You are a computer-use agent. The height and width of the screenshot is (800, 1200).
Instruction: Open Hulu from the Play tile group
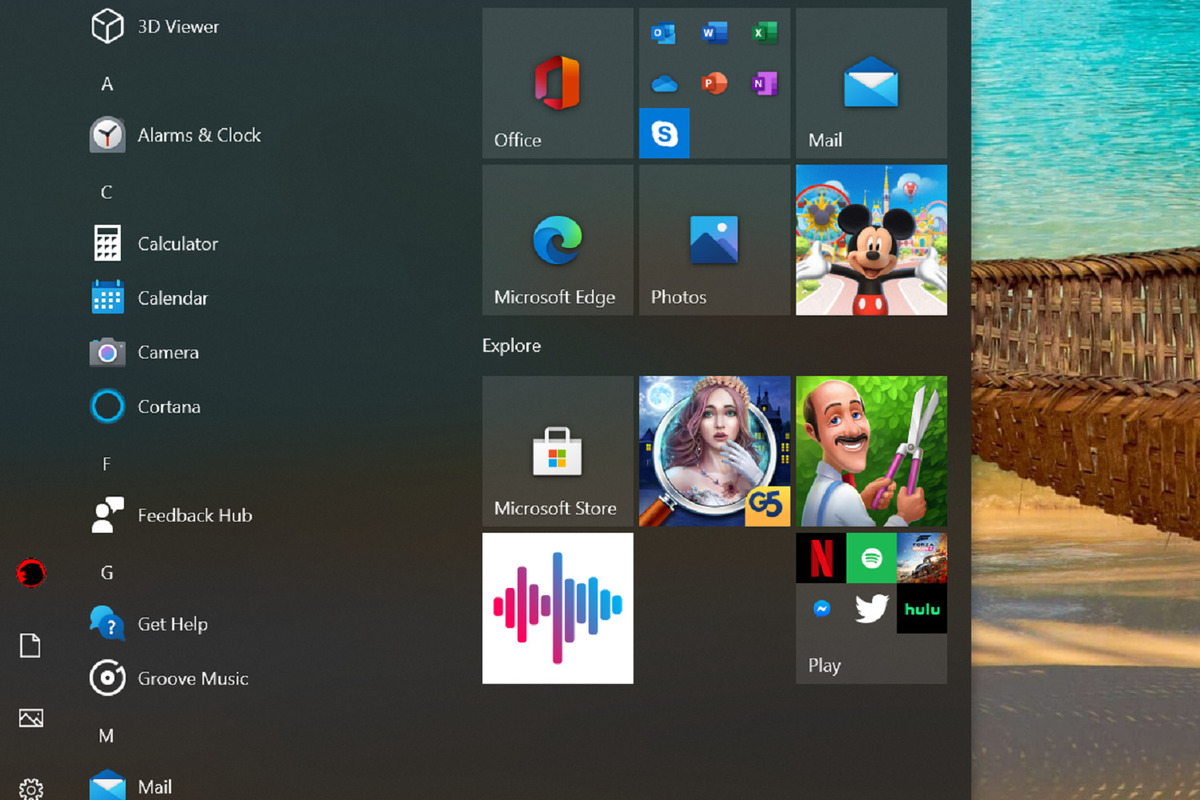click(x=921, y=608)
